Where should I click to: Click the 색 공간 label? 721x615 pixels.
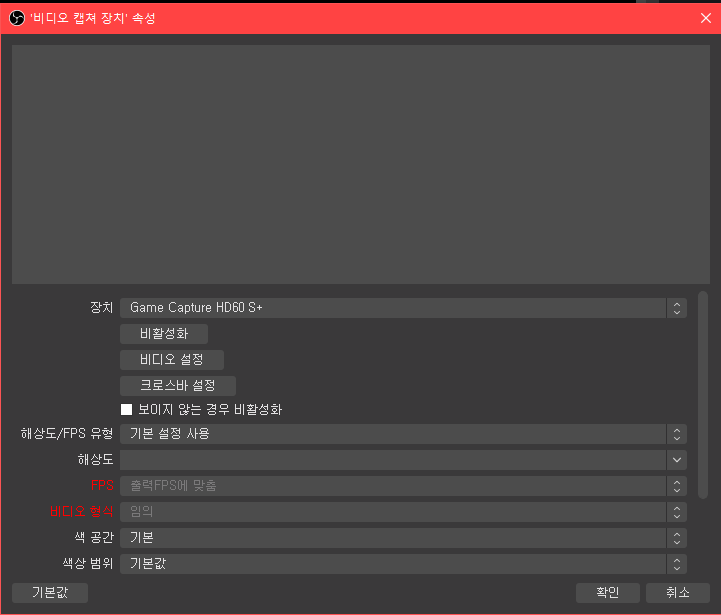94,537
